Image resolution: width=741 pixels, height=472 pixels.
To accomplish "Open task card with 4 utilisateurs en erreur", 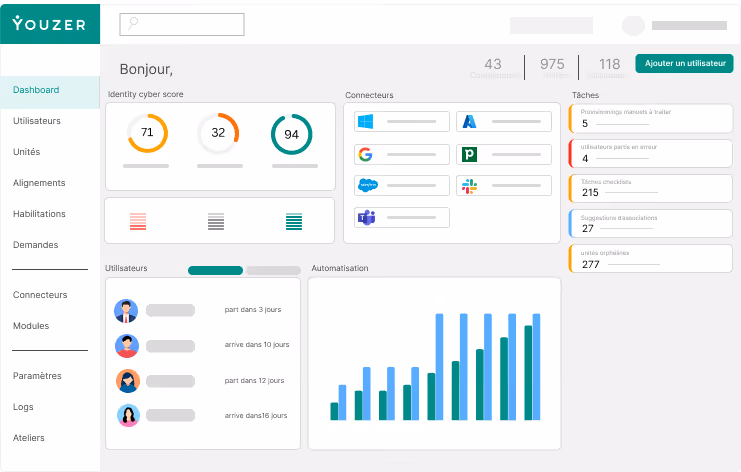I will (x=650, y=154).
